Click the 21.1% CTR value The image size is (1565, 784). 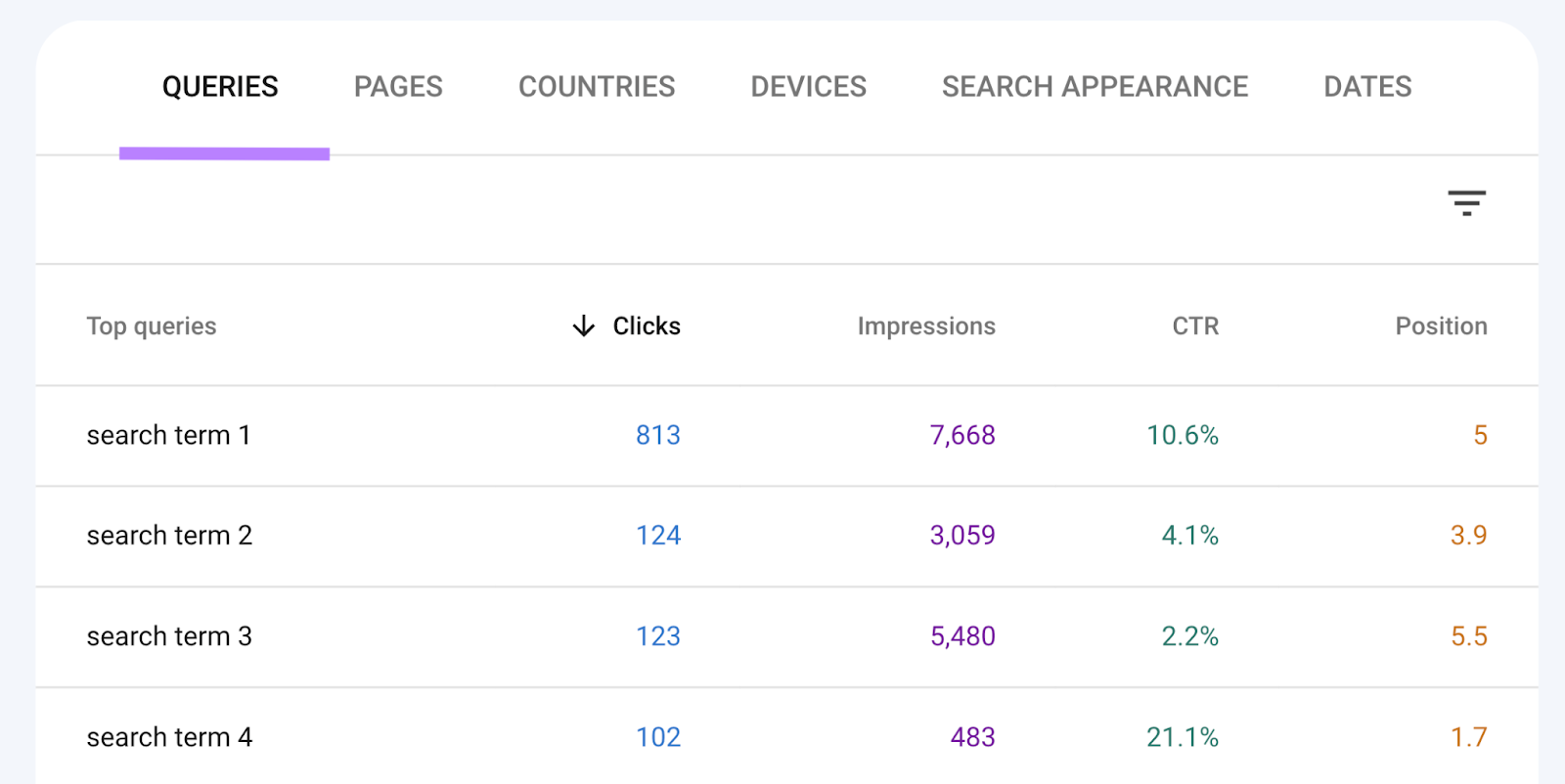pyautogui.click(x=1183, y=737)
